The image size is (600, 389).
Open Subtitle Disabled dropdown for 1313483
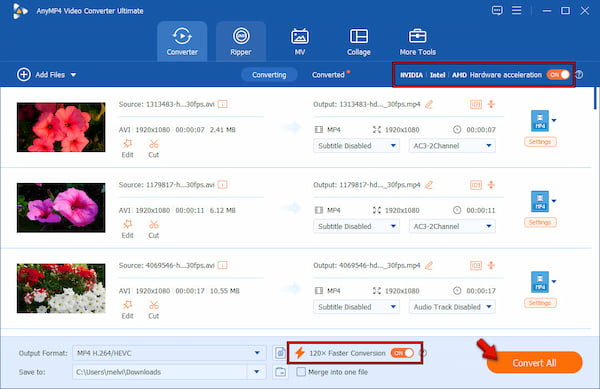356,146
